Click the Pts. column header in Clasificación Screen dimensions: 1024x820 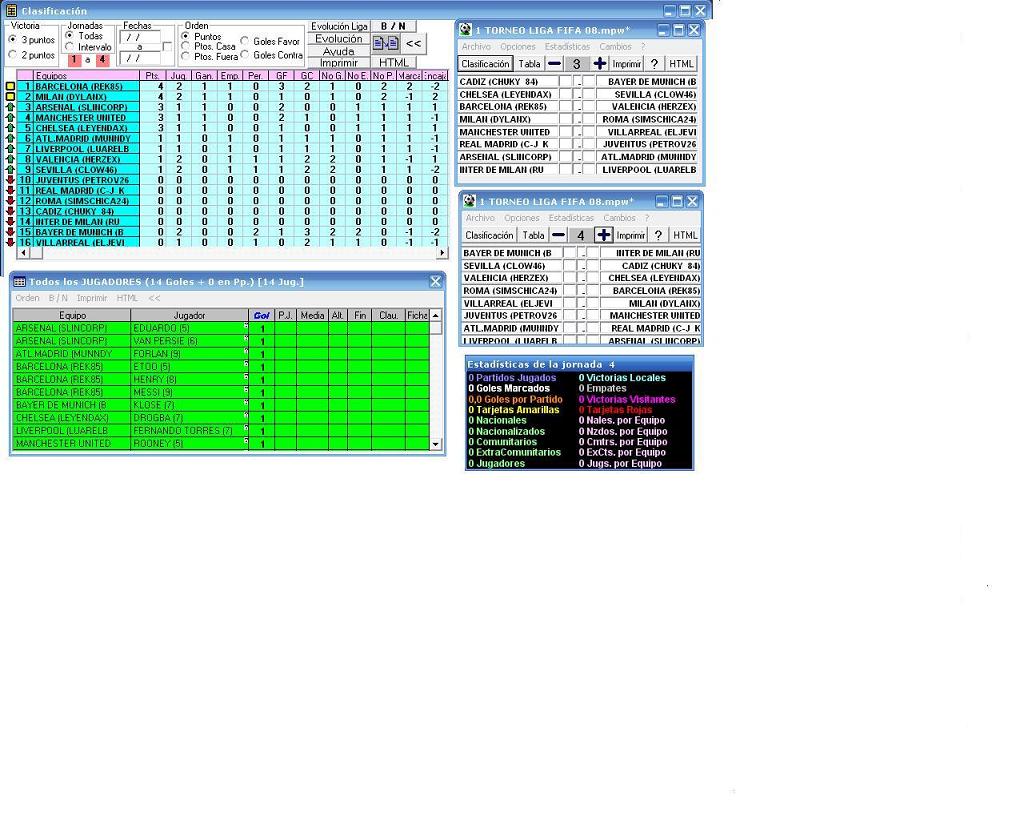(153, 76)
